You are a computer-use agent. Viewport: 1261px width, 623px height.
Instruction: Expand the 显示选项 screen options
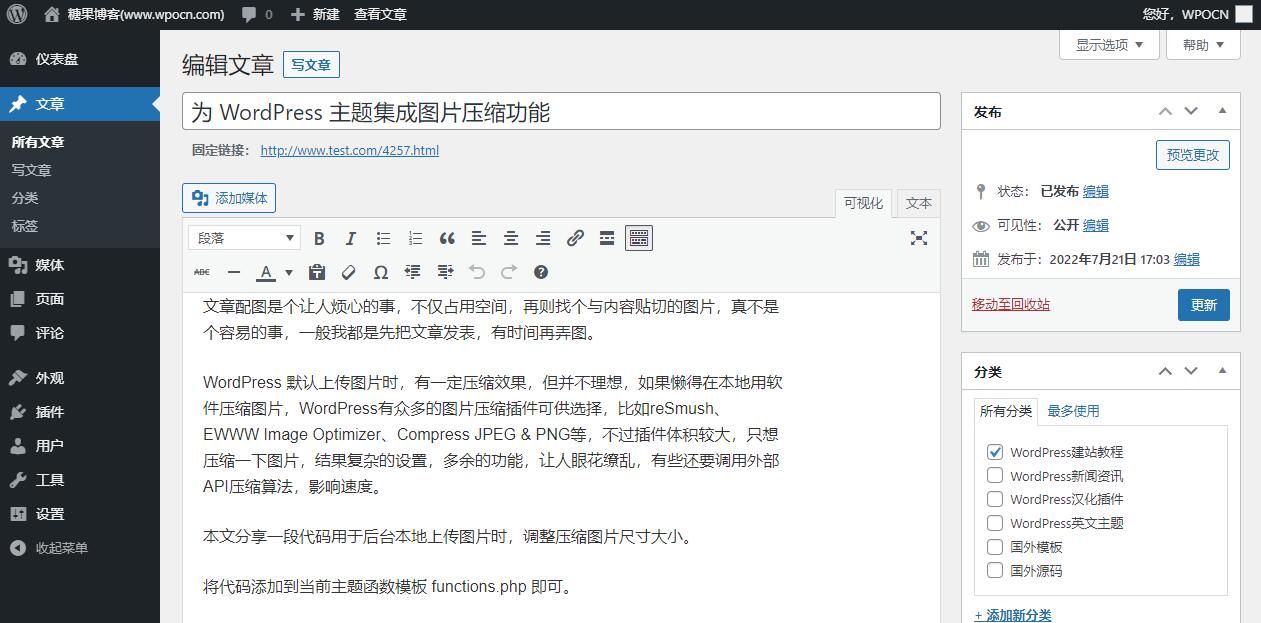click(x=1109, y=45)
